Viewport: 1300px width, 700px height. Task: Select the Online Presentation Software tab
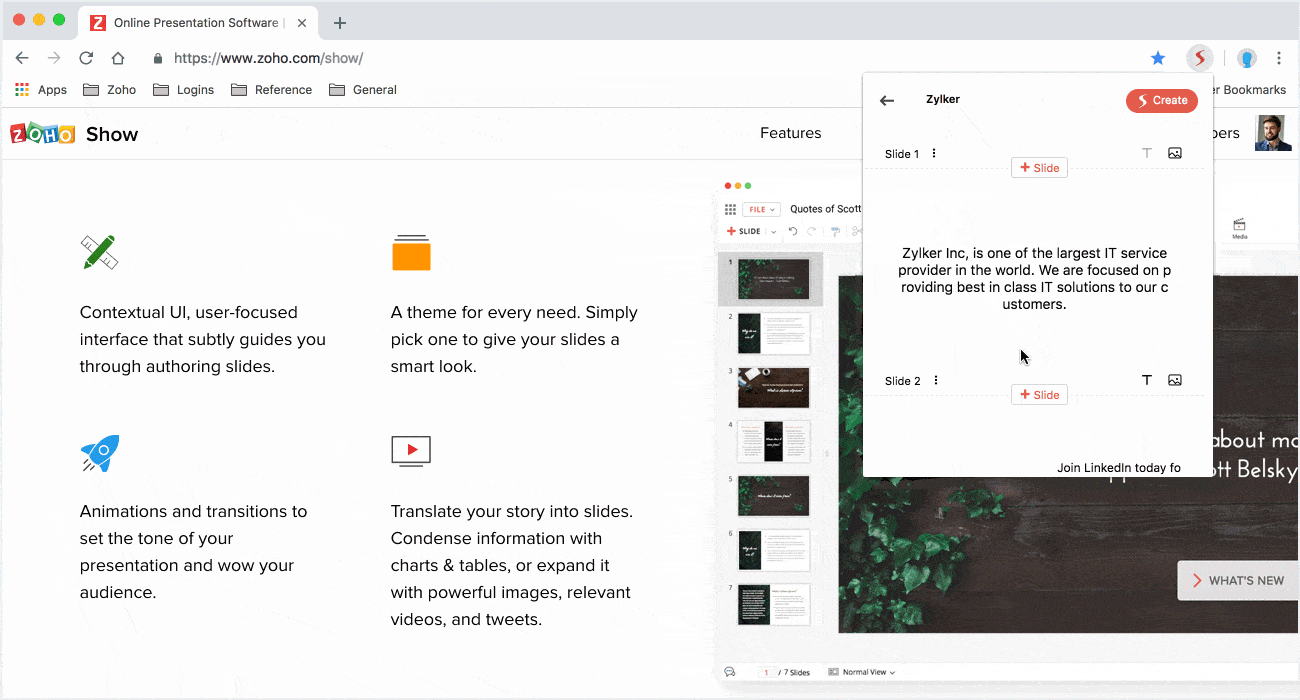[200, 22]
